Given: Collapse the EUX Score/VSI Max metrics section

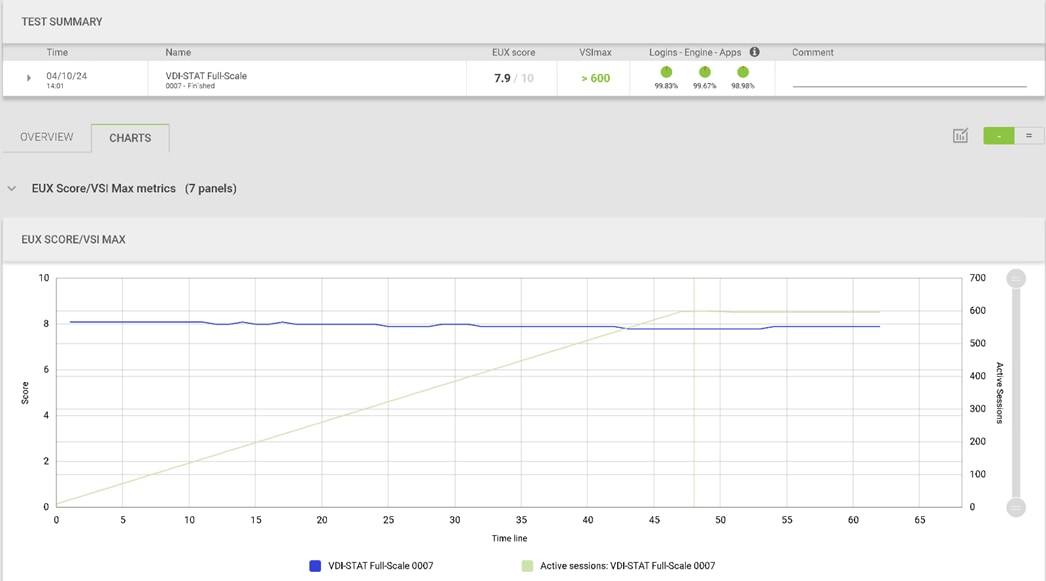Looking at the screenshot, I should (x=12, y=189).
